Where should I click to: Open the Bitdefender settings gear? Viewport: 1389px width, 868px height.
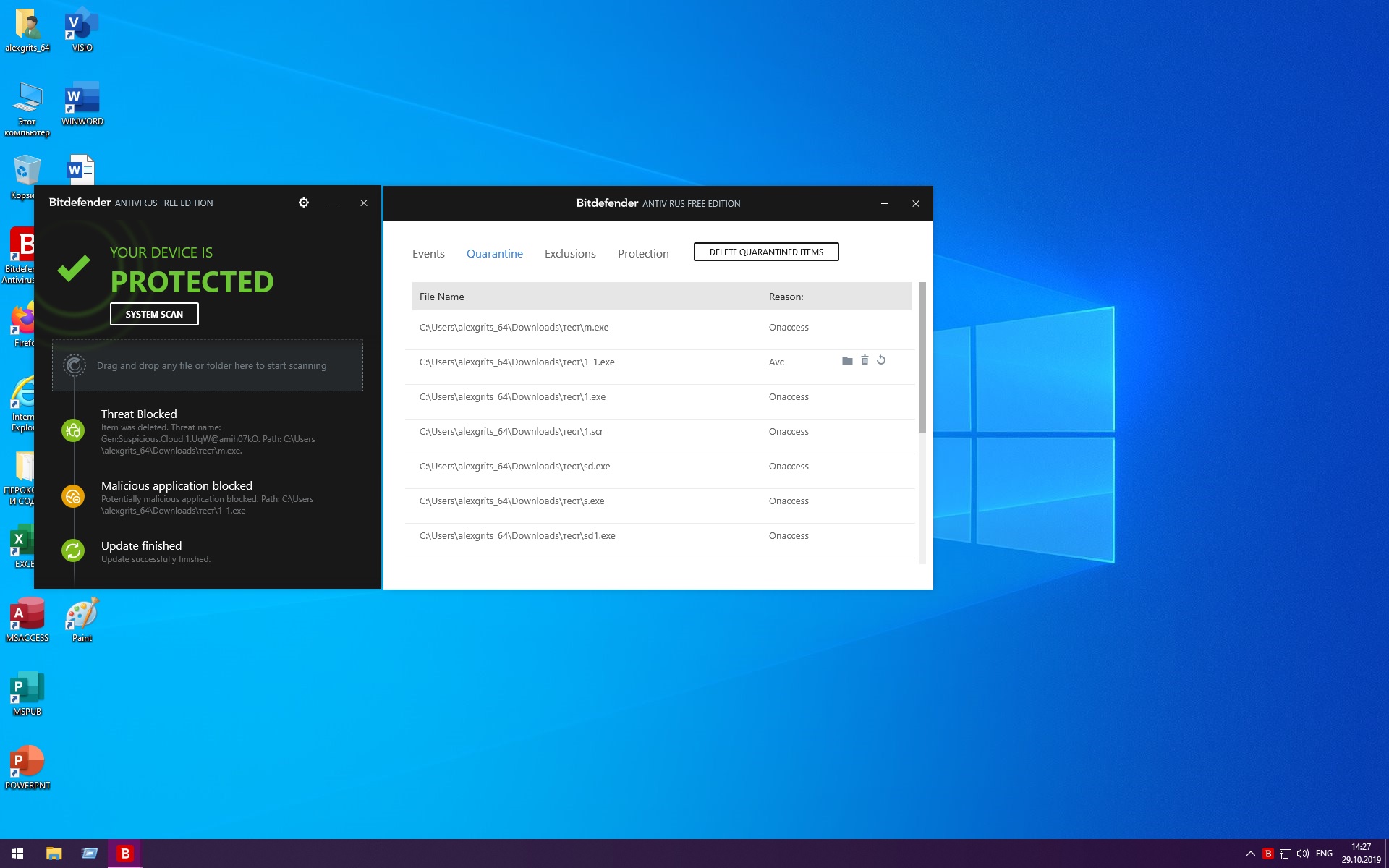pyautogui.click(x=304, y=203)
